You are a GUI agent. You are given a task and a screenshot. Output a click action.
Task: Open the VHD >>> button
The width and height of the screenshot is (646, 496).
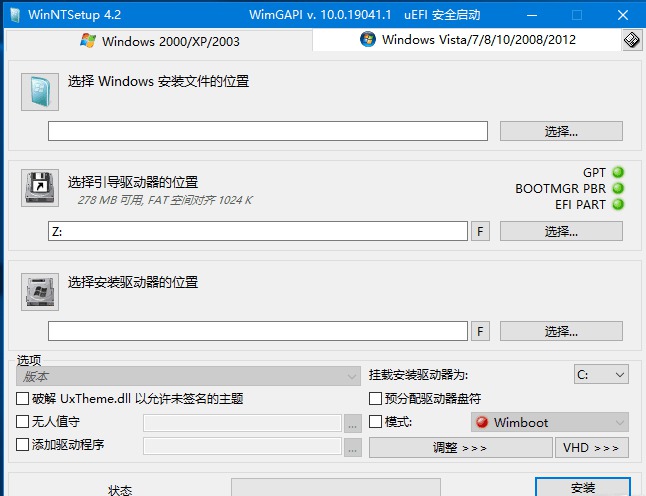click(x=592, y=448)
